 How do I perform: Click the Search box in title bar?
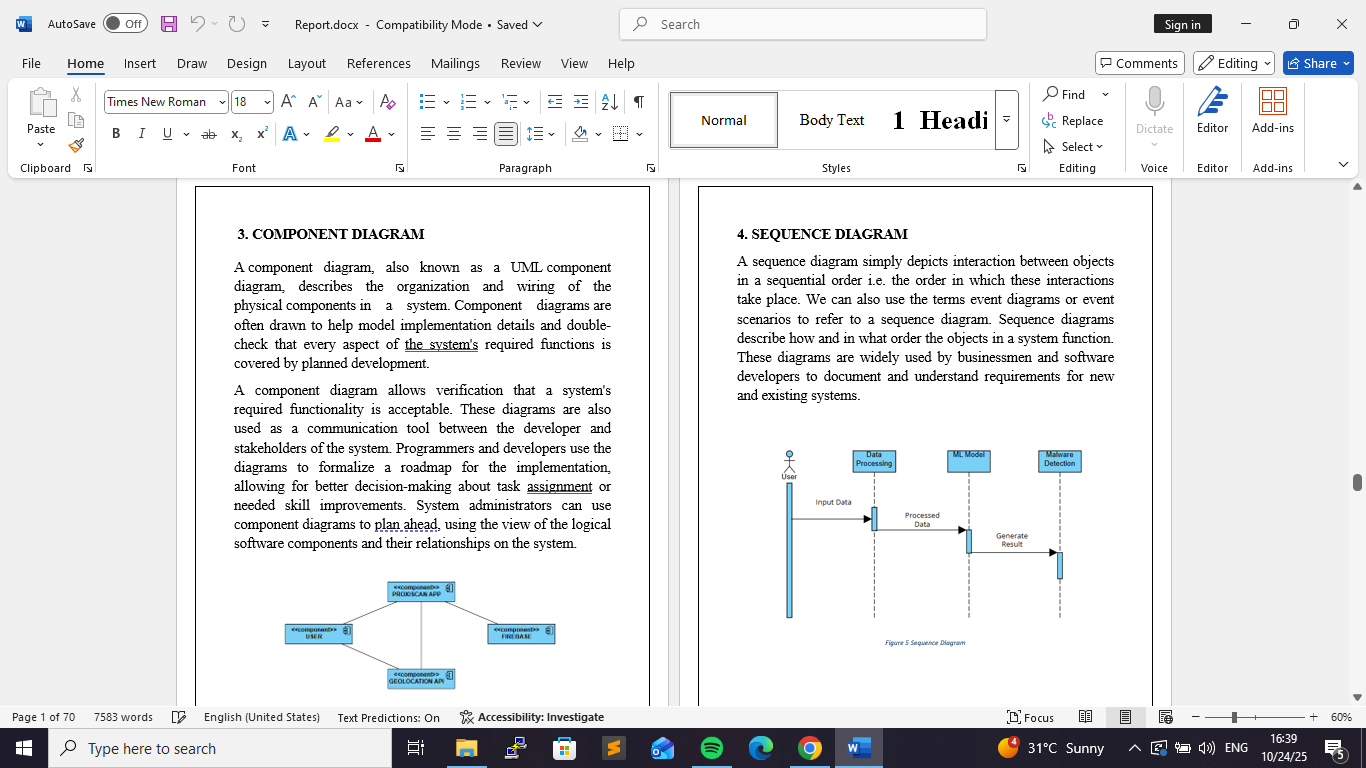802,24
